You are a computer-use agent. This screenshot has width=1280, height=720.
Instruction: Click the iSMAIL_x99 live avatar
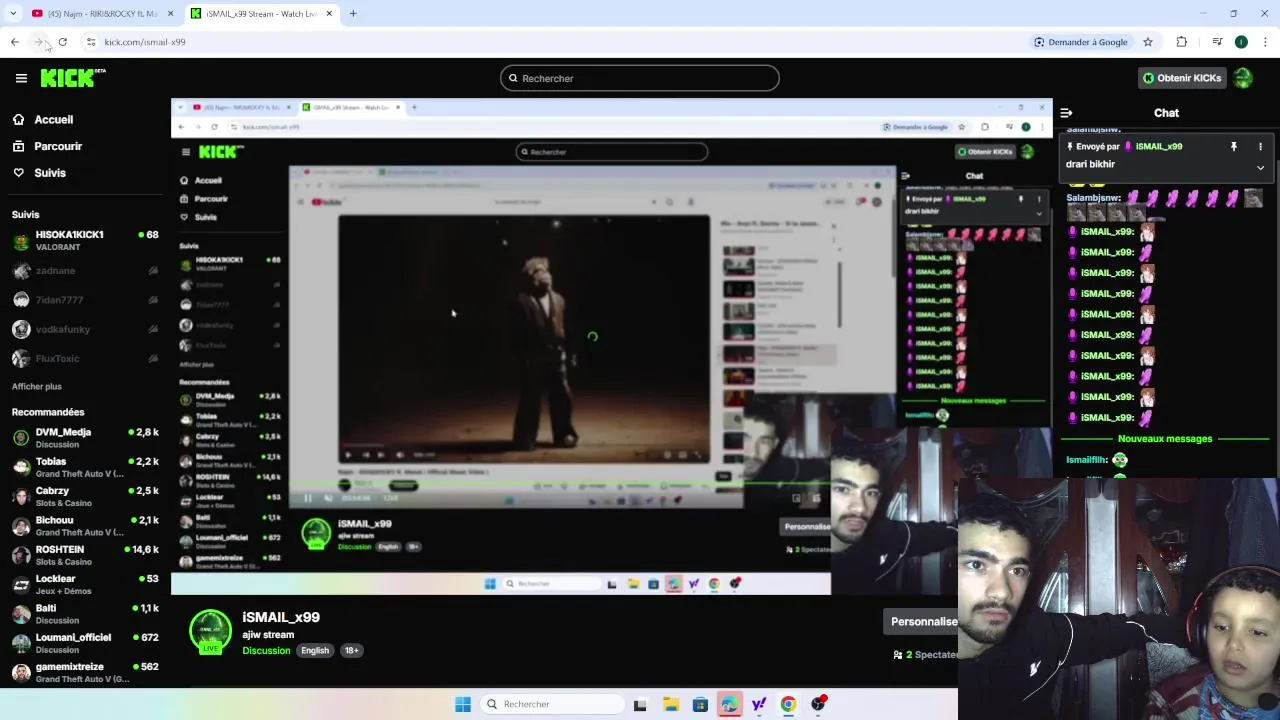pos(210,631)
